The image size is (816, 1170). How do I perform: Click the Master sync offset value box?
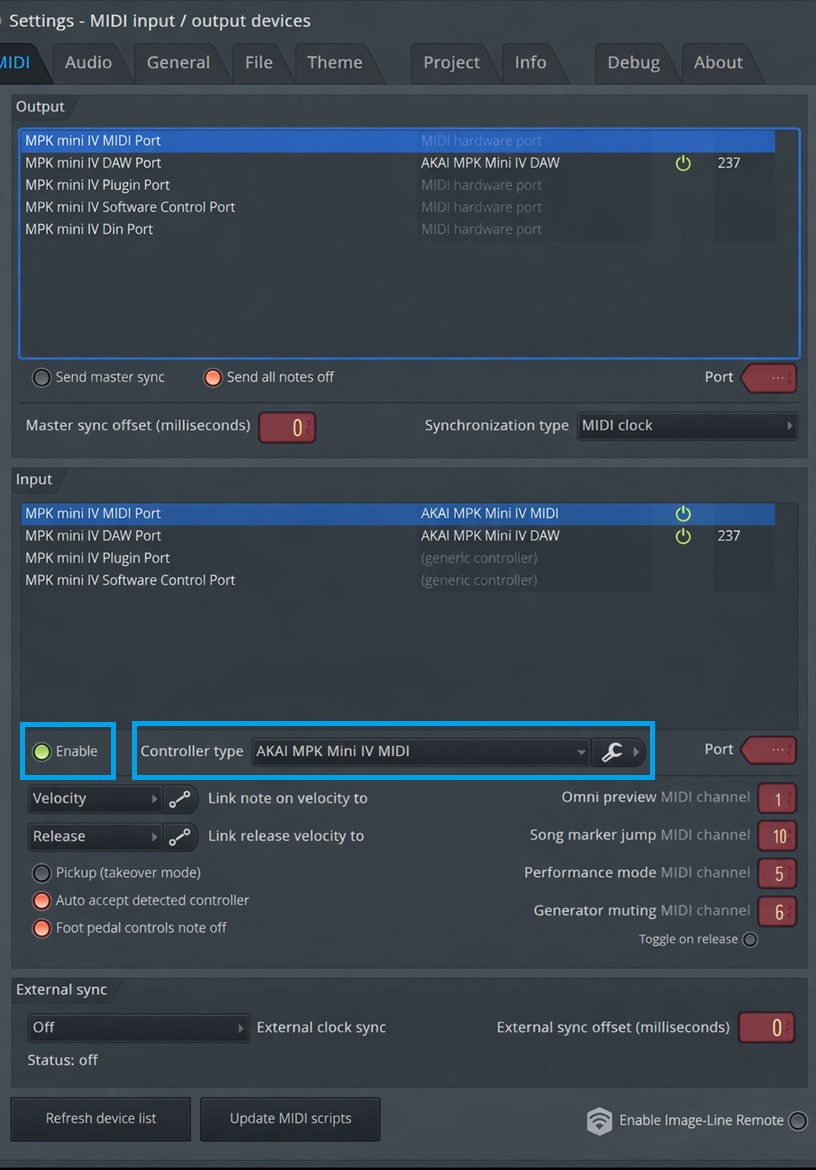pos(287,428)
